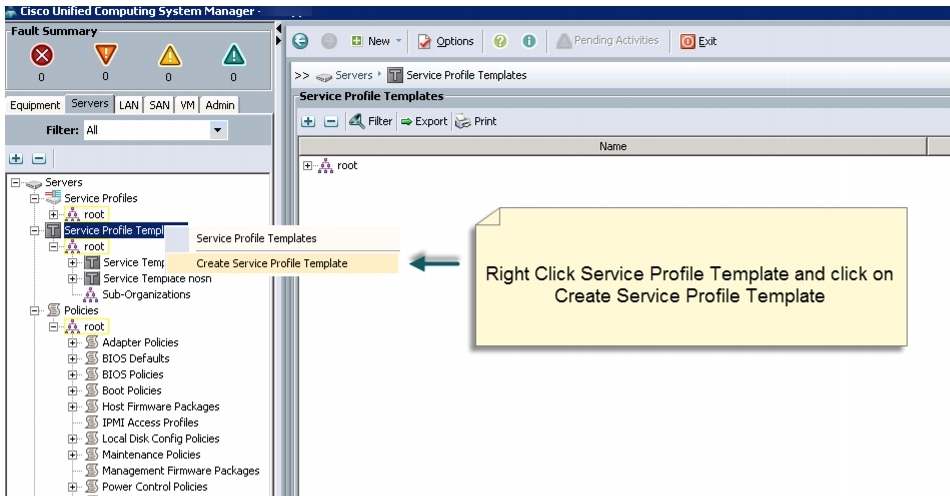This screenshot has height=496, width=950.
Task: Click the Exit button
Action: (699, 41)
